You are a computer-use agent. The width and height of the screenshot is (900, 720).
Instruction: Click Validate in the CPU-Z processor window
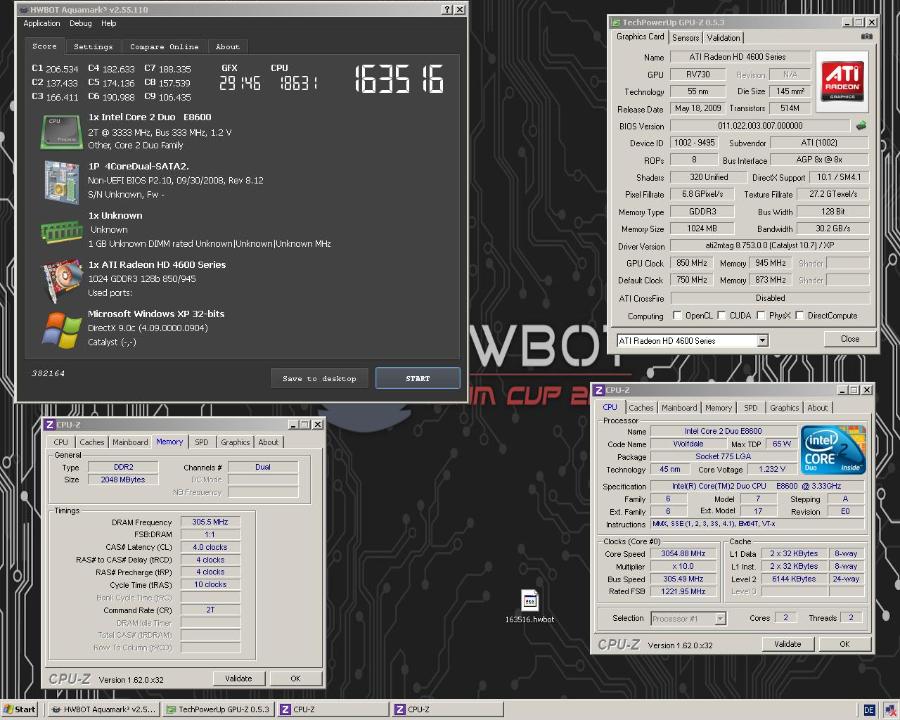click(788, 644)
